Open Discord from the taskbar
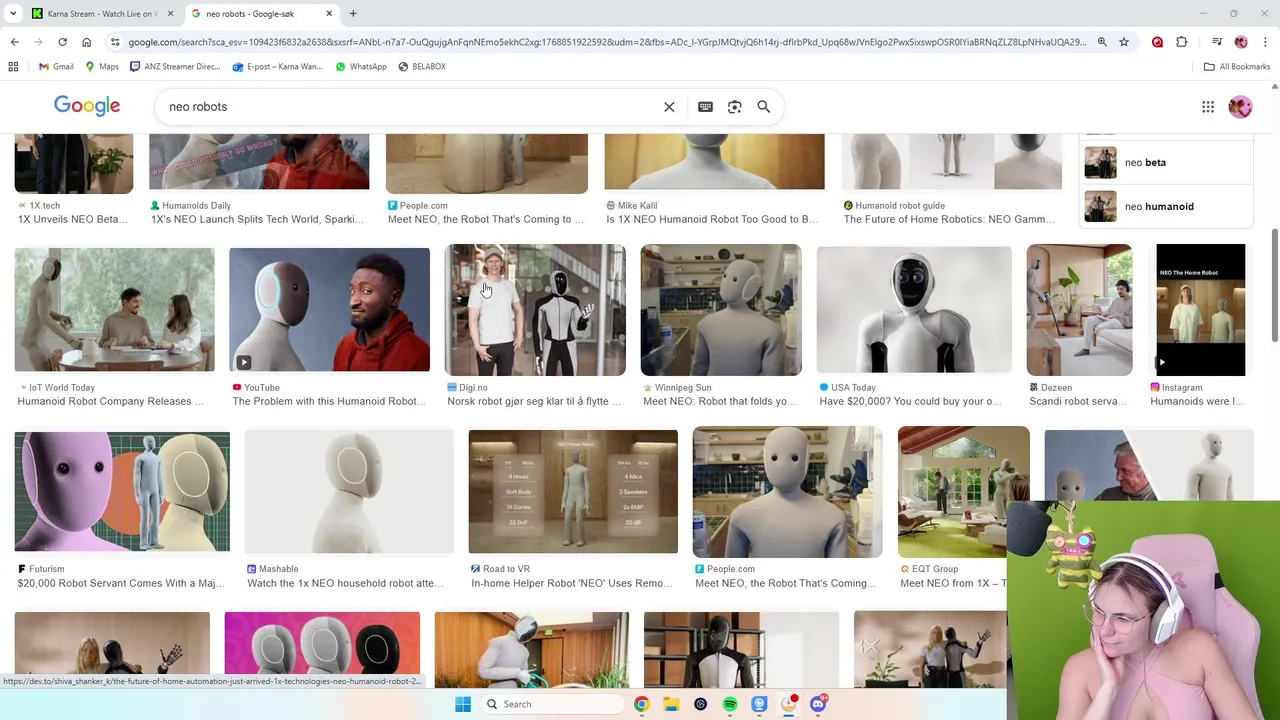The image size is (1280, 720). (819, 704)
